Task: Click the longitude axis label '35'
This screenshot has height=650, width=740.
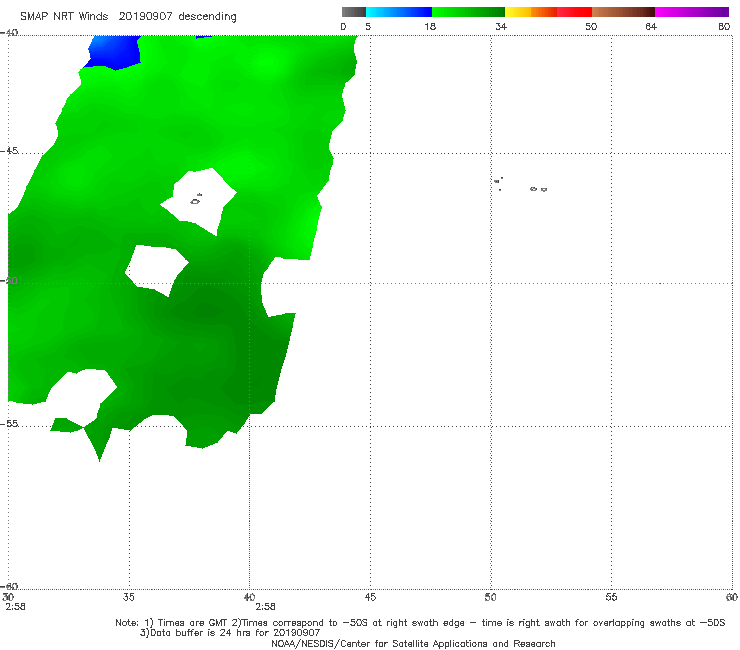Action: pos(129,597)
